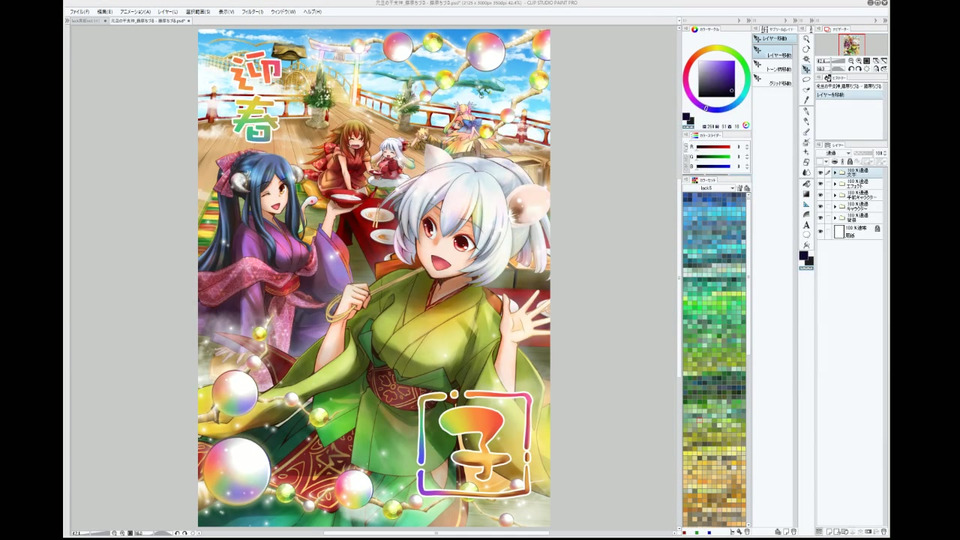The height and width of the screenshot is (540, 960).
Task: Click the Navigator preview thumbnail
Action: click(x=852, y=44)
